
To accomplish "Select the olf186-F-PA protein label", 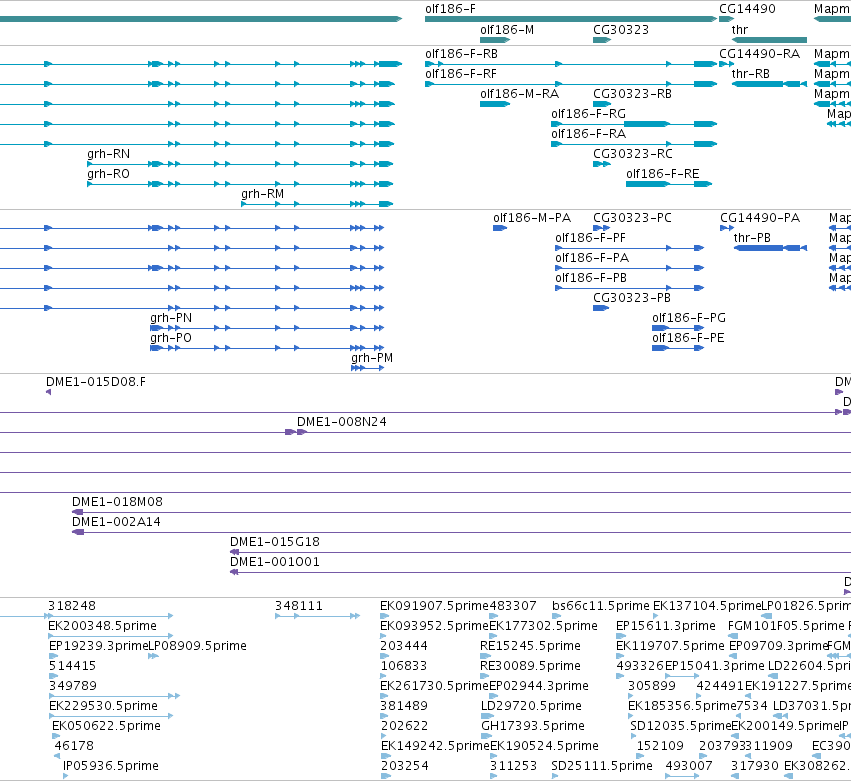I will 592,258.
